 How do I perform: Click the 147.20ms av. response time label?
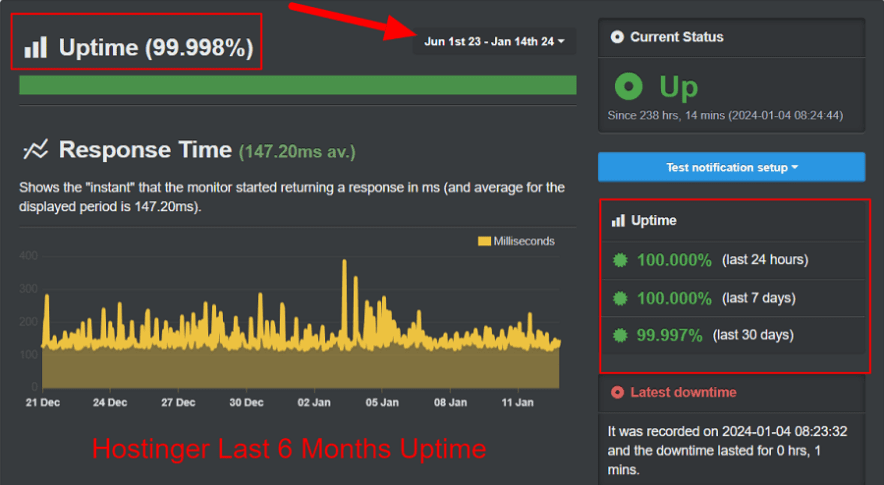297,152
